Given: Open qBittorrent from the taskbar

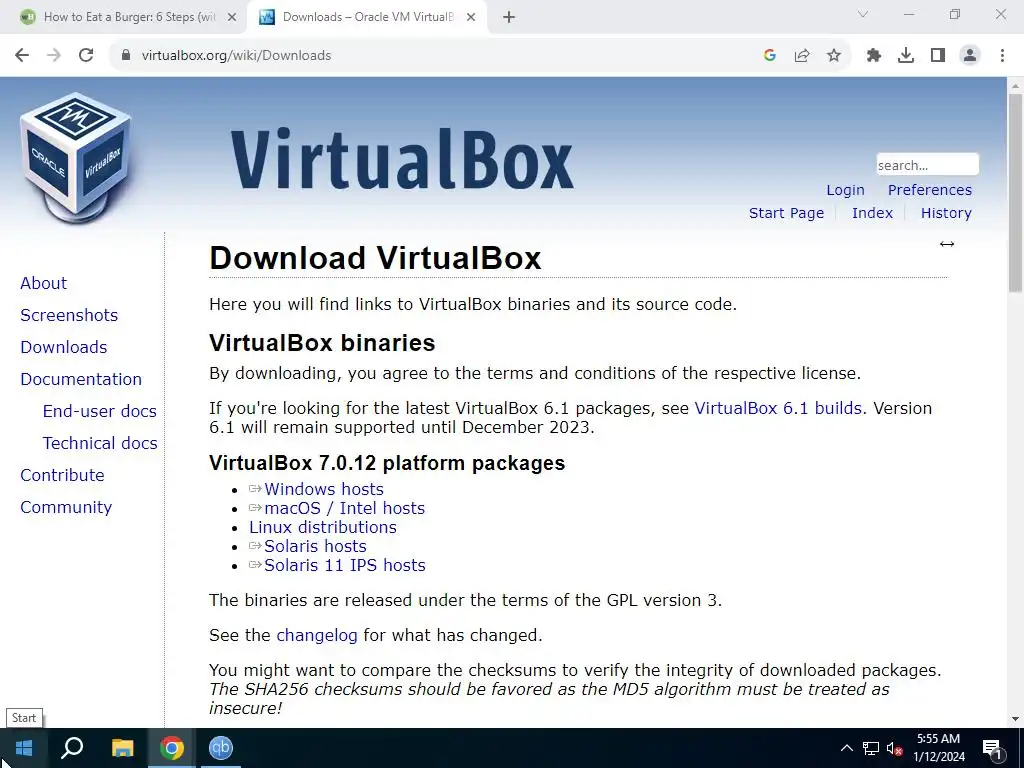Looking at the screenshot, I should (221, 748).
